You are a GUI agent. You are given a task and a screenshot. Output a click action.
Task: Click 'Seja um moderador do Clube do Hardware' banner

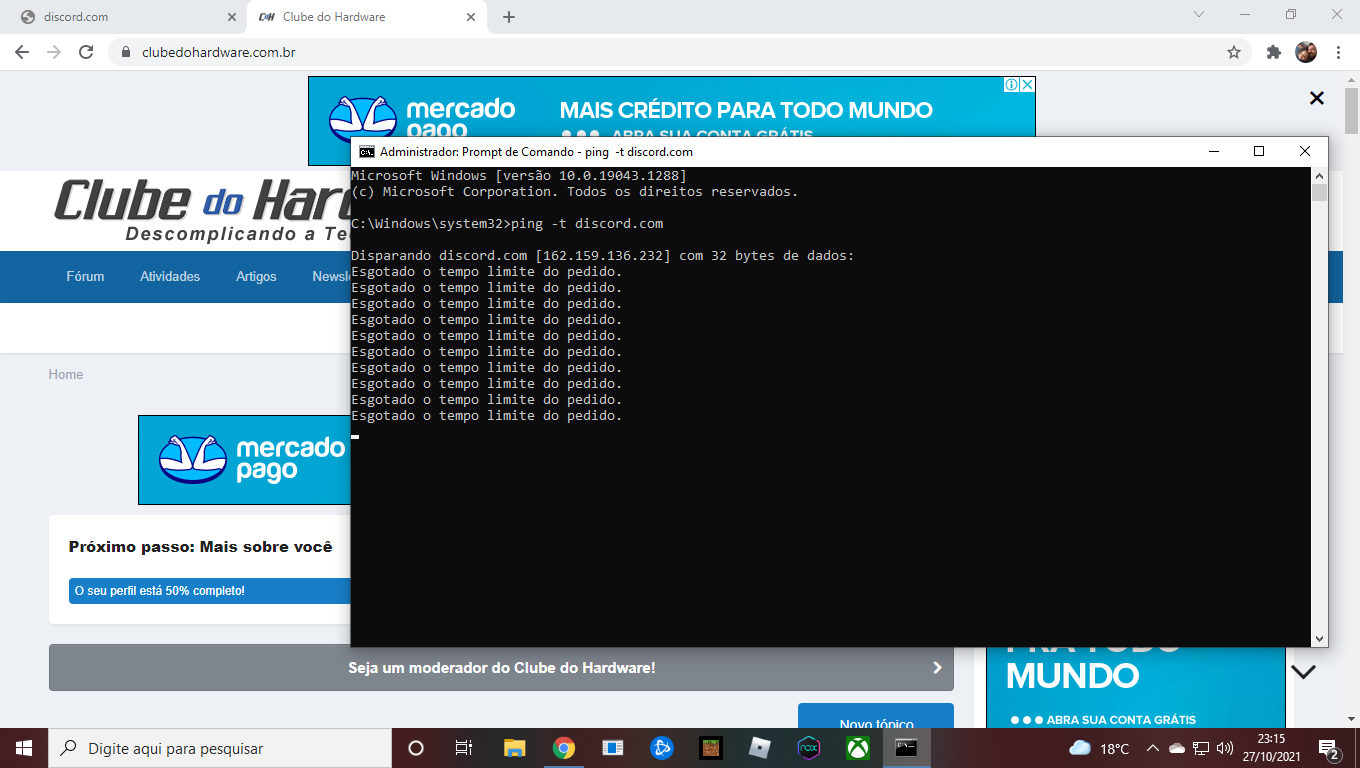coord(501,667)
